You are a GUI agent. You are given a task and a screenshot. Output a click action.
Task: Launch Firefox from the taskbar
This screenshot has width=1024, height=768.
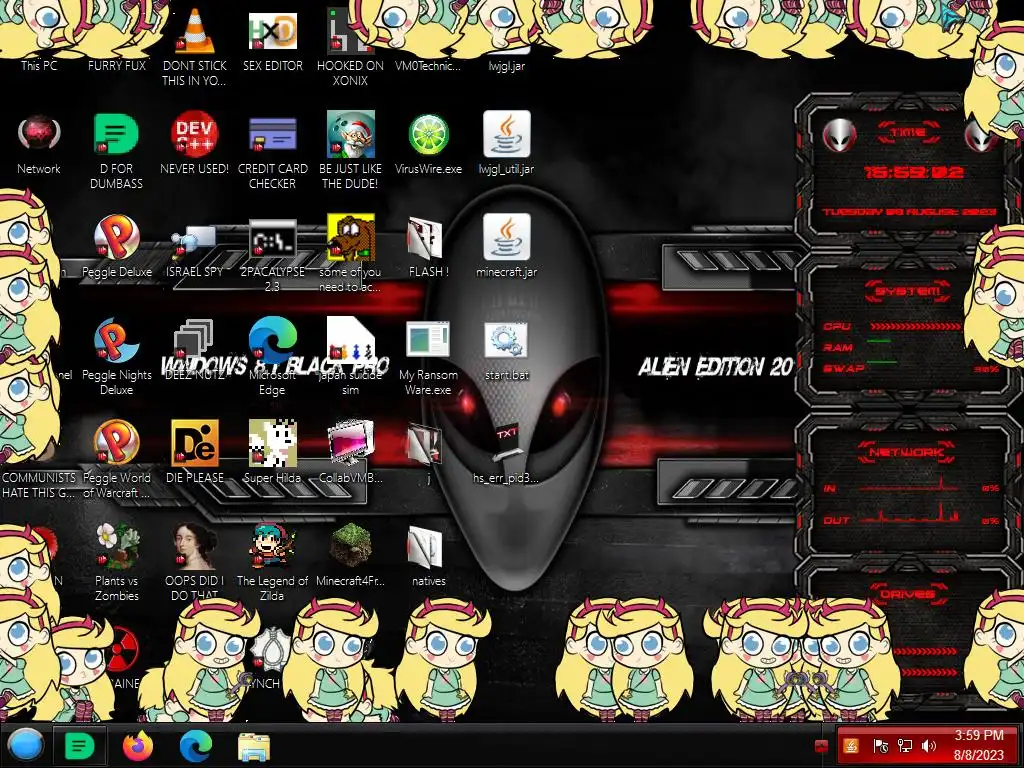tap(138, 745)
